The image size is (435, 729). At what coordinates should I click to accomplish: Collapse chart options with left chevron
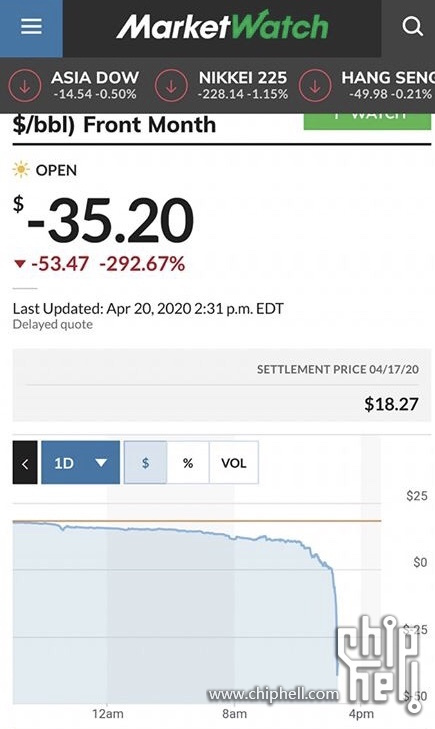point(25,463)
